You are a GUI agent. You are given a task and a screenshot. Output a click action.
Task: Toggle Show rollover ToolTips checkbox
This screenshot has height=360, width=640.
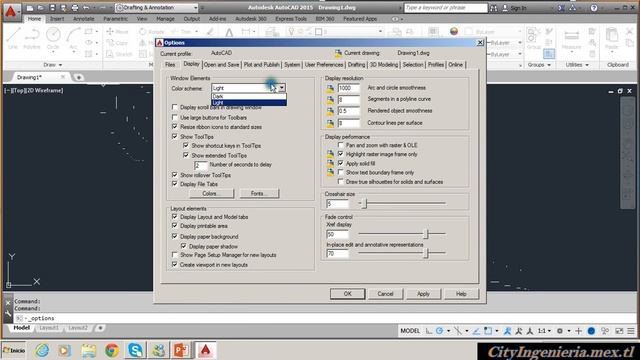pyautogui.click(x=175, y=175)
